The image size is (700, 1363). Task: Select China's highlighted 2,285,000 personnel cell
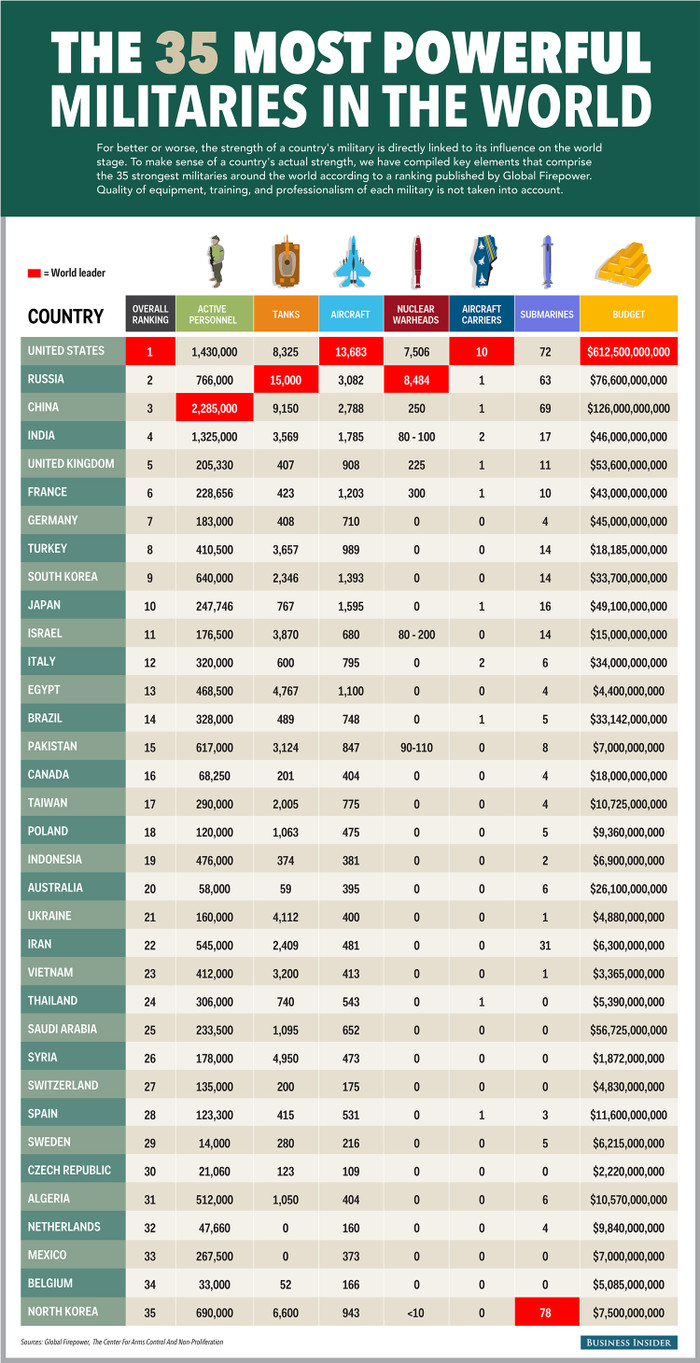212,408
